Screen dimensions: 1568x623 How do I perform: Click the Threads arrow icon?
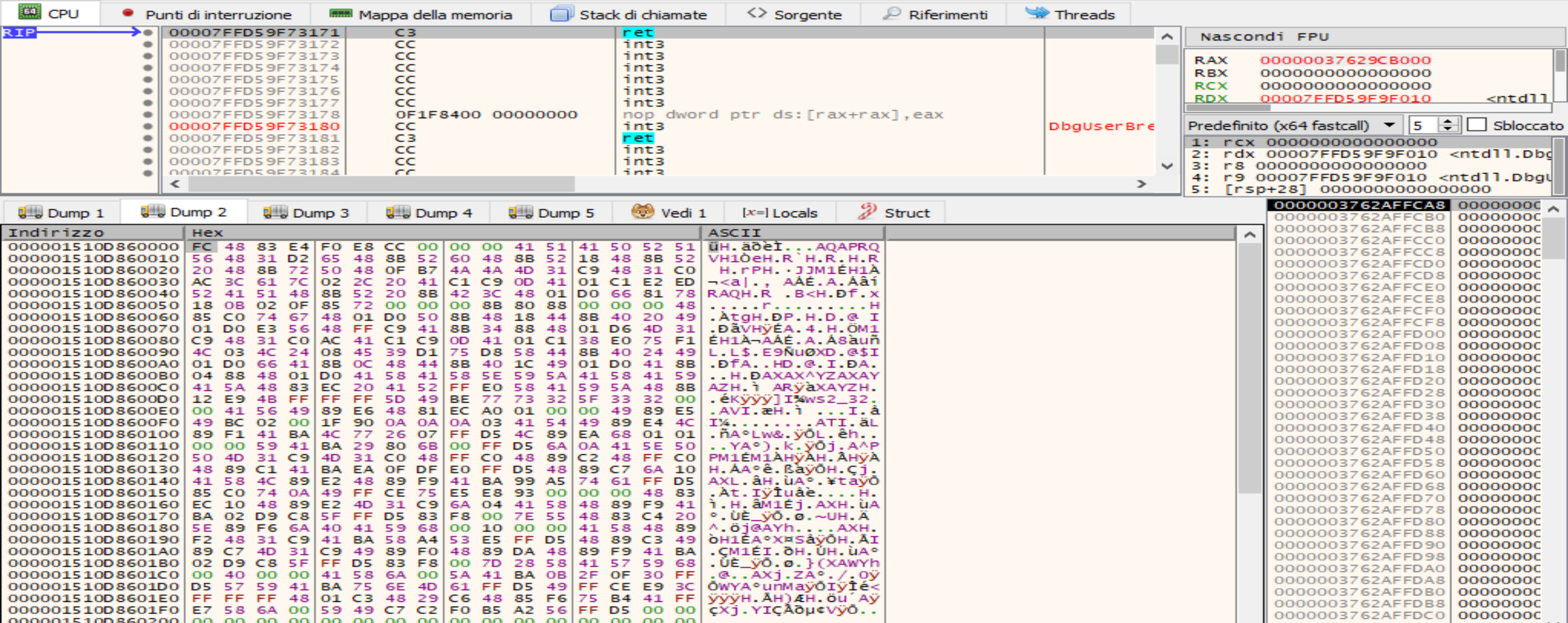[1037, 13]
